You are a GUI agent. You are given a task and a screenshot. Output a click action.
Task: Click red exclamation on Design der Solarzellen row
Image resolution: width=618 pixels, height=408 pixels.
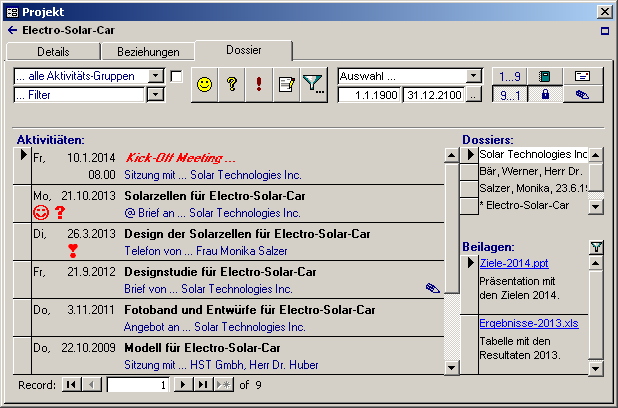tap(73, 251)
